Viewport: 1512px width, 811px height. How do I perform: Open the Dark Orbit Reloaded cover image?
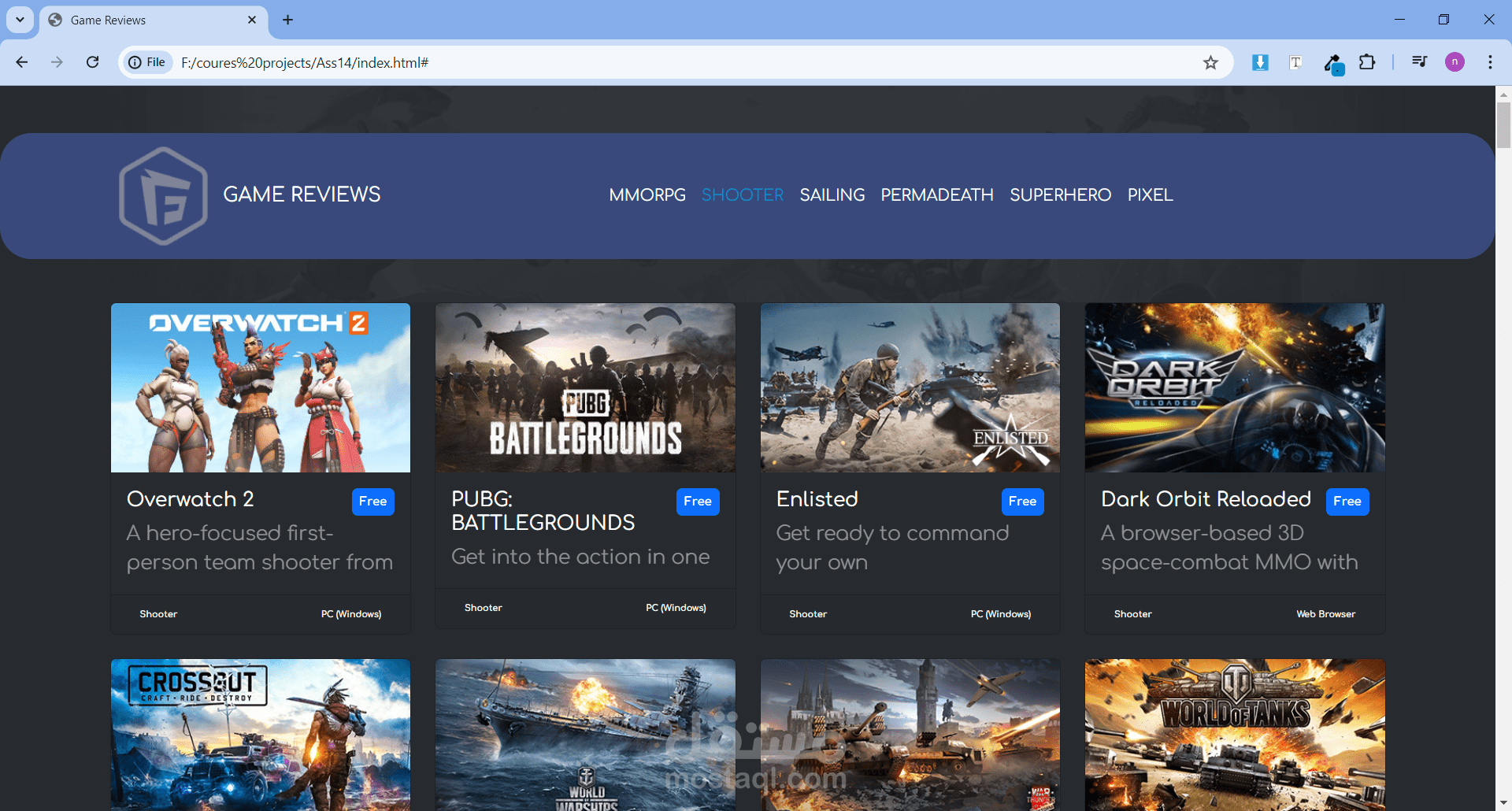click(x=1235, y=388)
